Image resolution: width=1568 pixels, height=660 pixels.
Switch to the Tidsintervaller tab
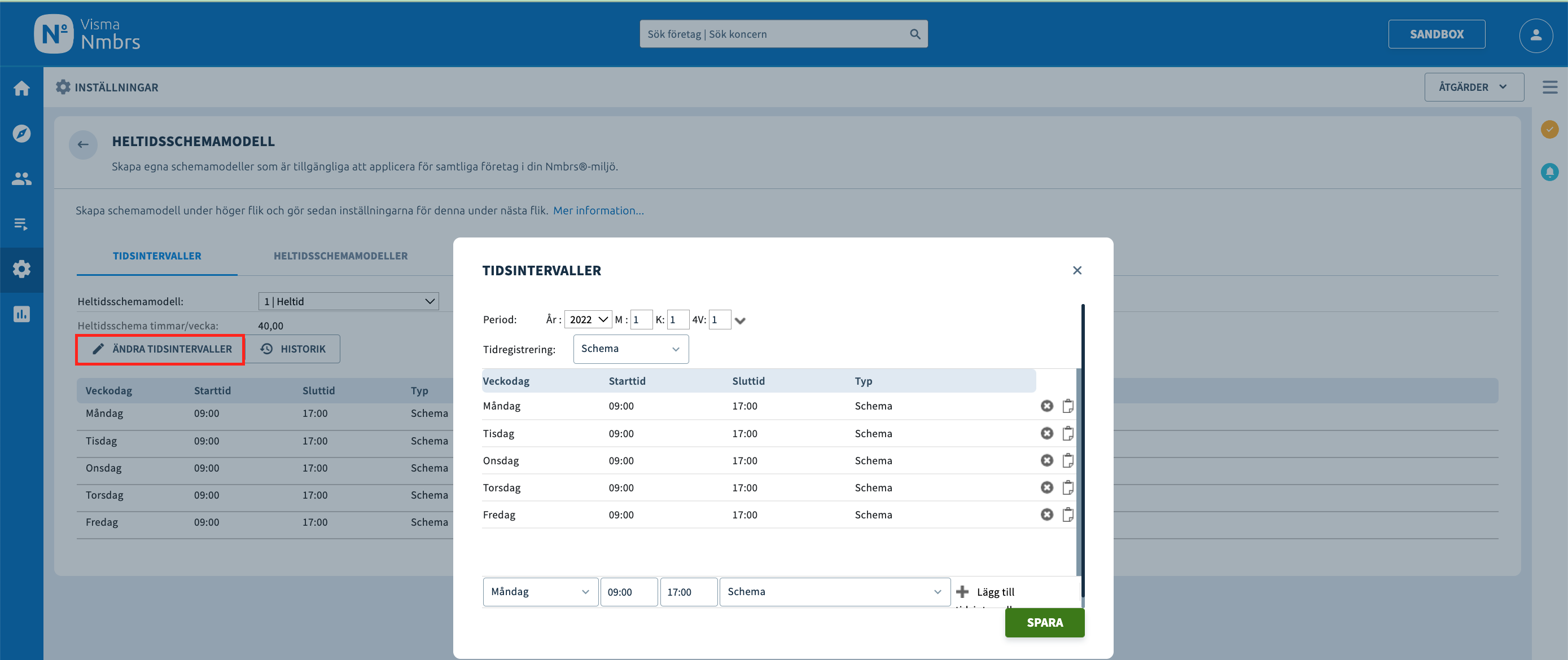(157, 256)
